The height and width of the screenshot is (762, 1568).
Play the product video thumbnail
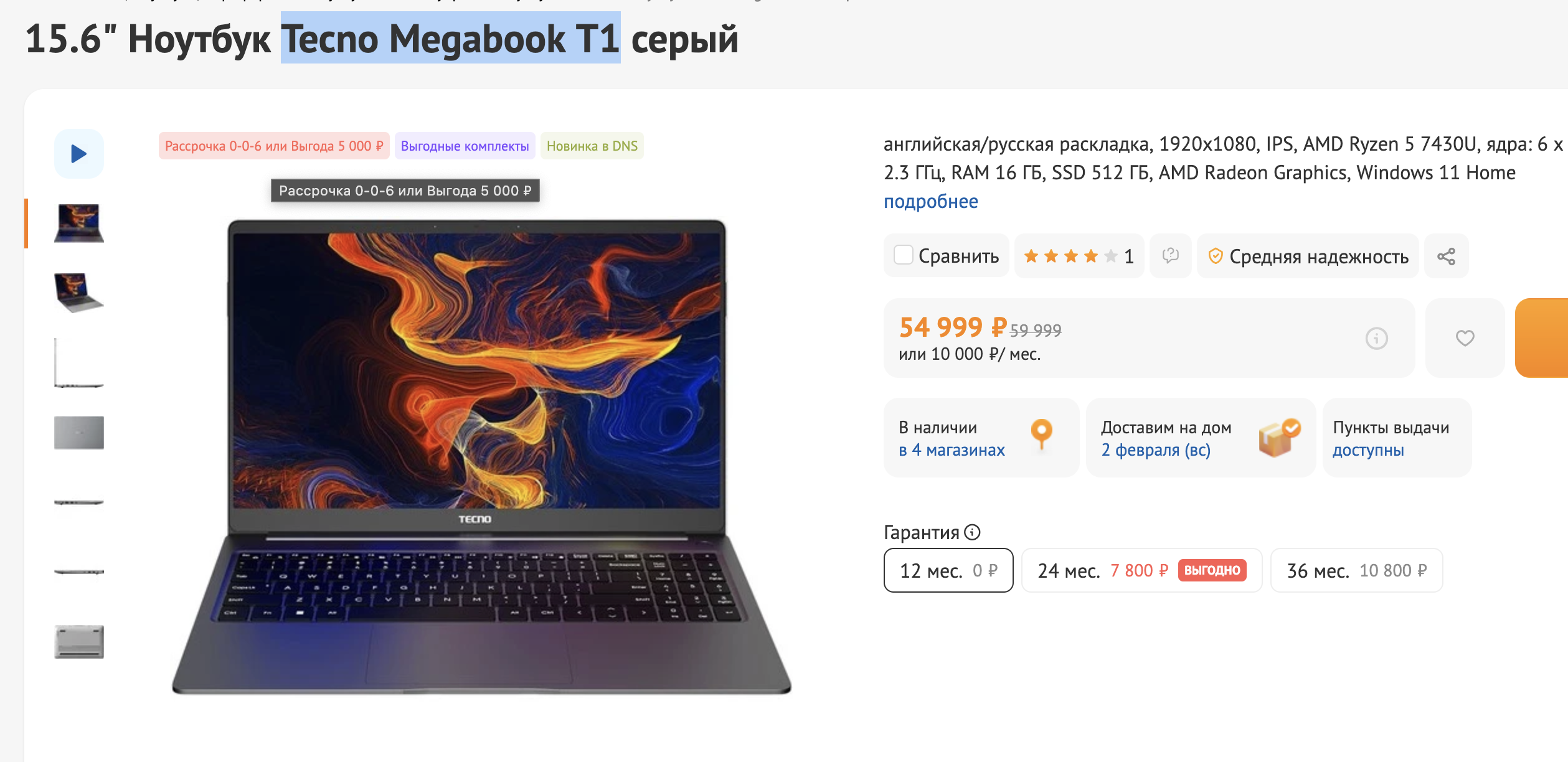pos(79,154)
